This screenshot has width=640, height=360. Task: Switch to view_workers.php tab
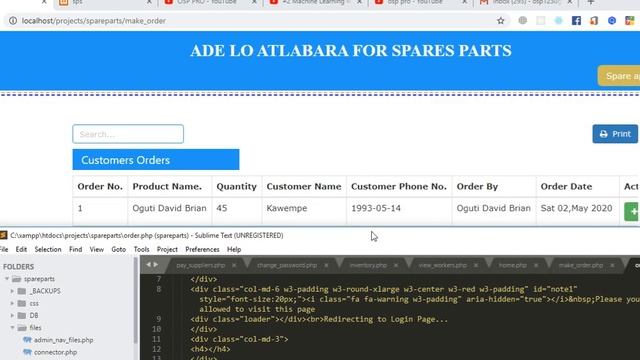442,265
